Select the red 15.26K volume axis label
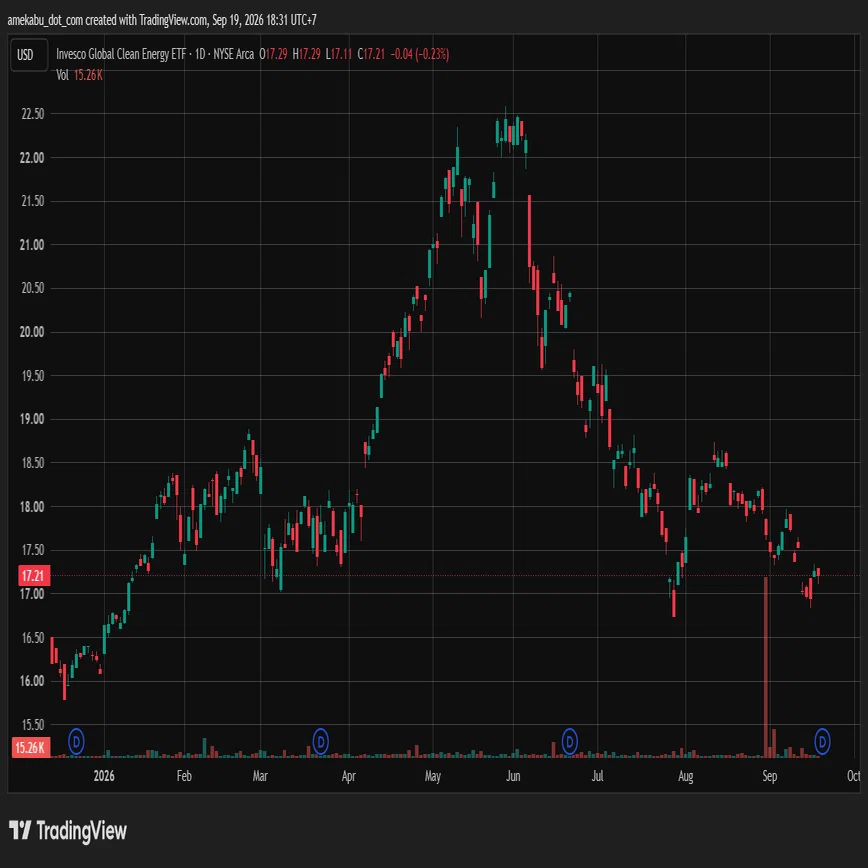The height and width of the screenshot is (868, 868). tap(31, 747)
